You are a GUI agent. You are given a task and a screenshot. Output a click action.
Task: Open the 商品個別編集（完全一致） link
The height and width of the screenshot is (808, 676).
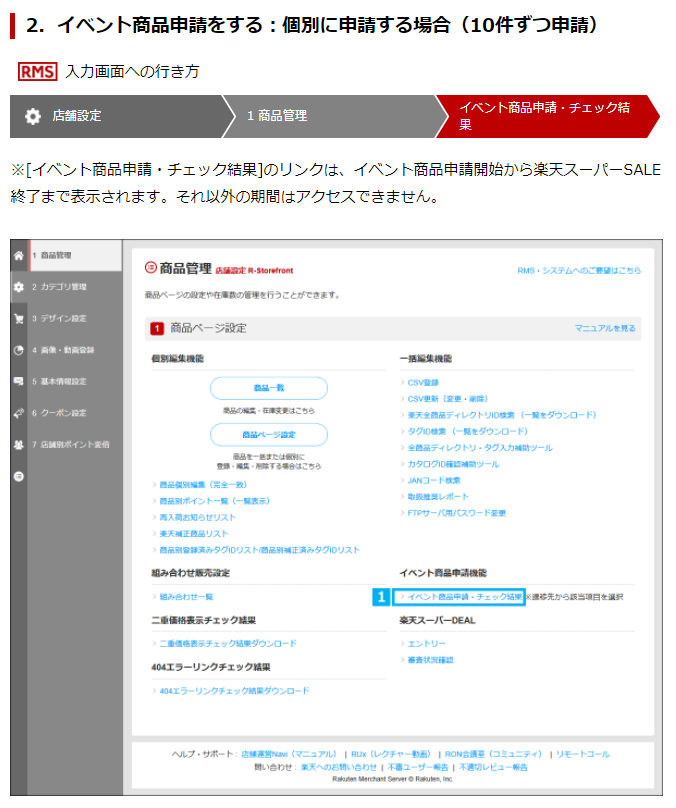203,485
